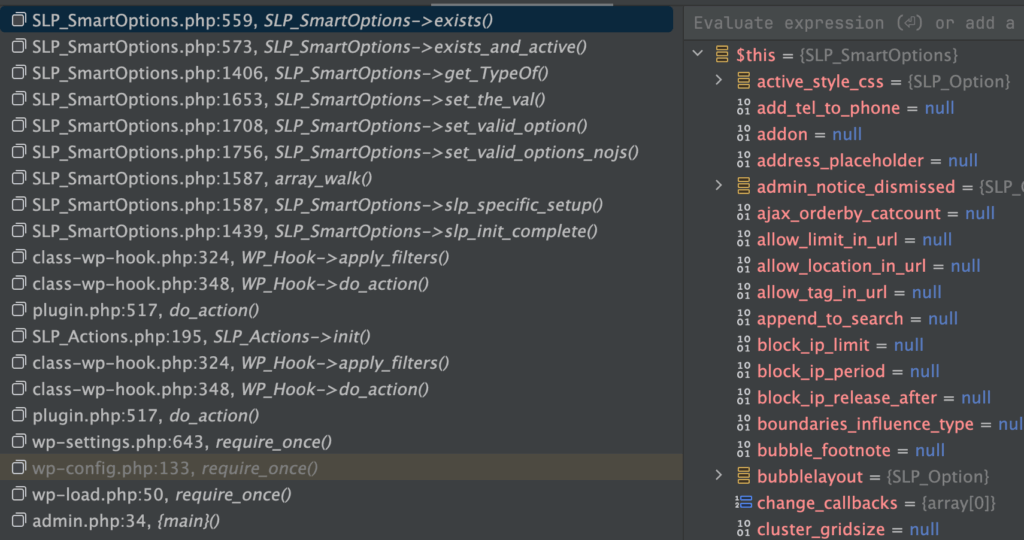Select variable allow_limit_in_url = null
Image resolution: width=1024 pixels, height=540 pixels.
tap(854, 240)
